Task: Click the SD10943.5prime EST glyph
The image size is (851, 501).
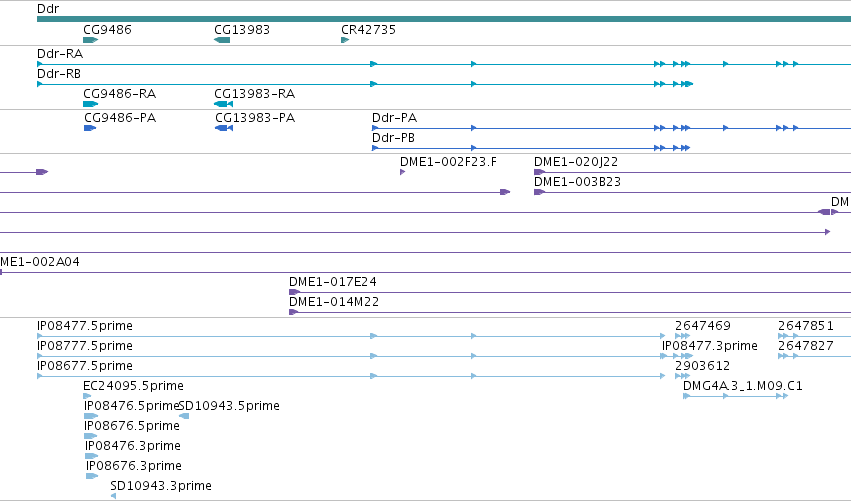Action: (184, 416)
